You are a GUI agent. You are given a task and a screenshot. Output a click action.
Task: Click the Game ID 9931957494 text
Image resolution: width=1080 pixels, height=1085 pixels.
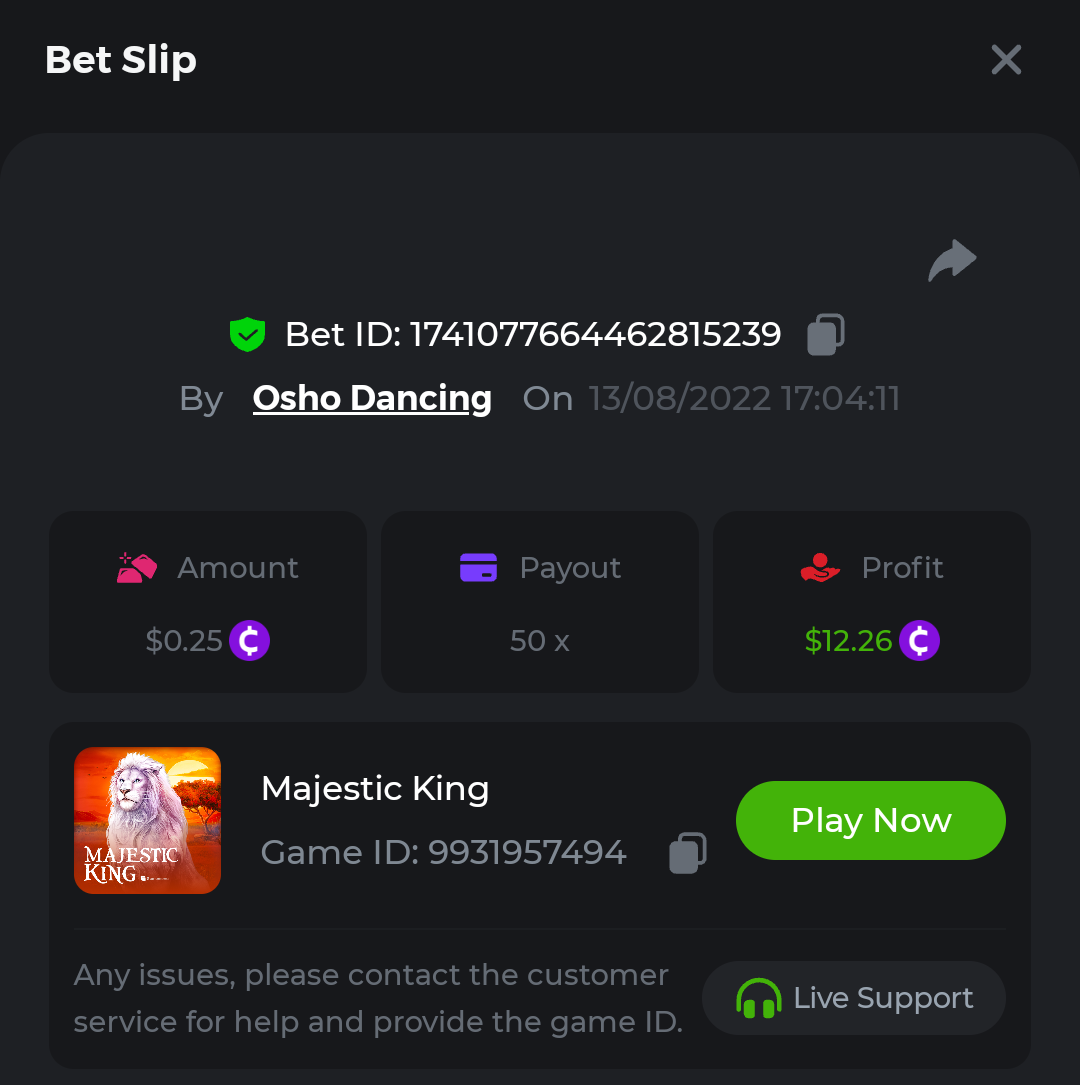click(443, 853)
